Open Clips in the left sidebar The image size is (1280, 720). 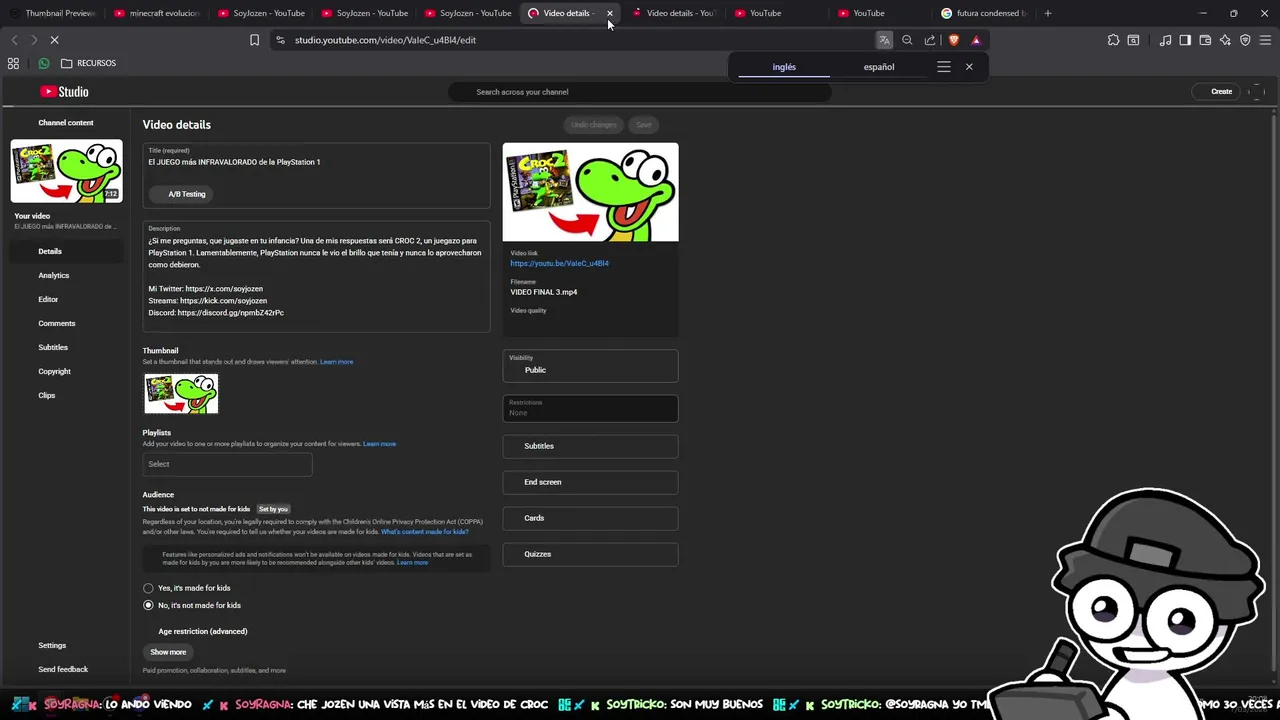tap(47, 395)
